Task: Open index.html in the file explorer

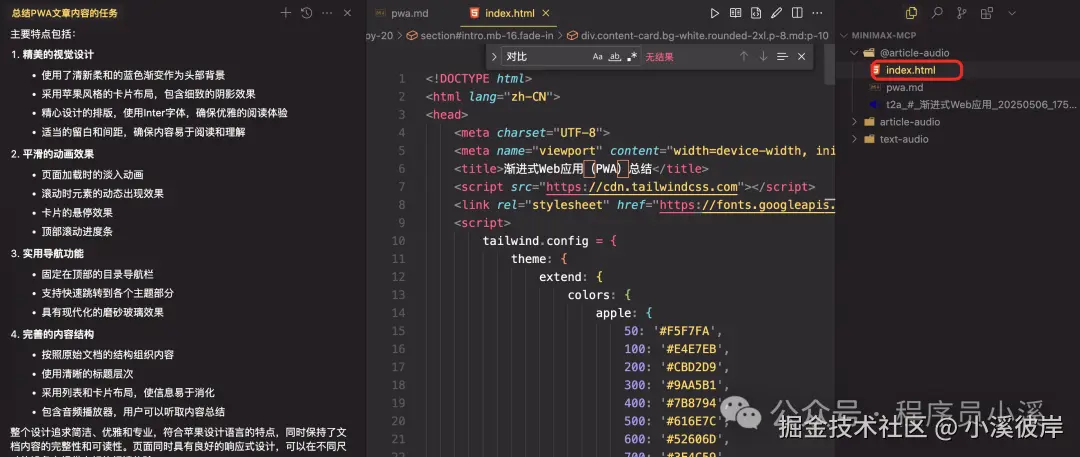Action: tap(911, 70)
